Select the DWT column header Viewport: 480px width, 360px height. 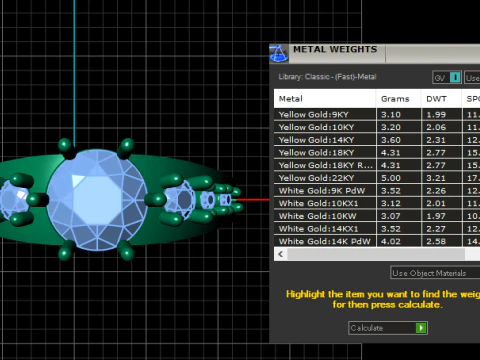point(442,99)
